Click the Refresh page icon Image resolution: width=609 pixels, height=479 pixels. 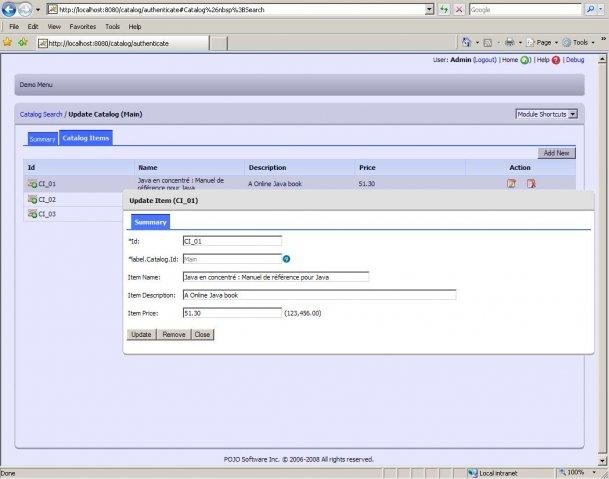444,9
